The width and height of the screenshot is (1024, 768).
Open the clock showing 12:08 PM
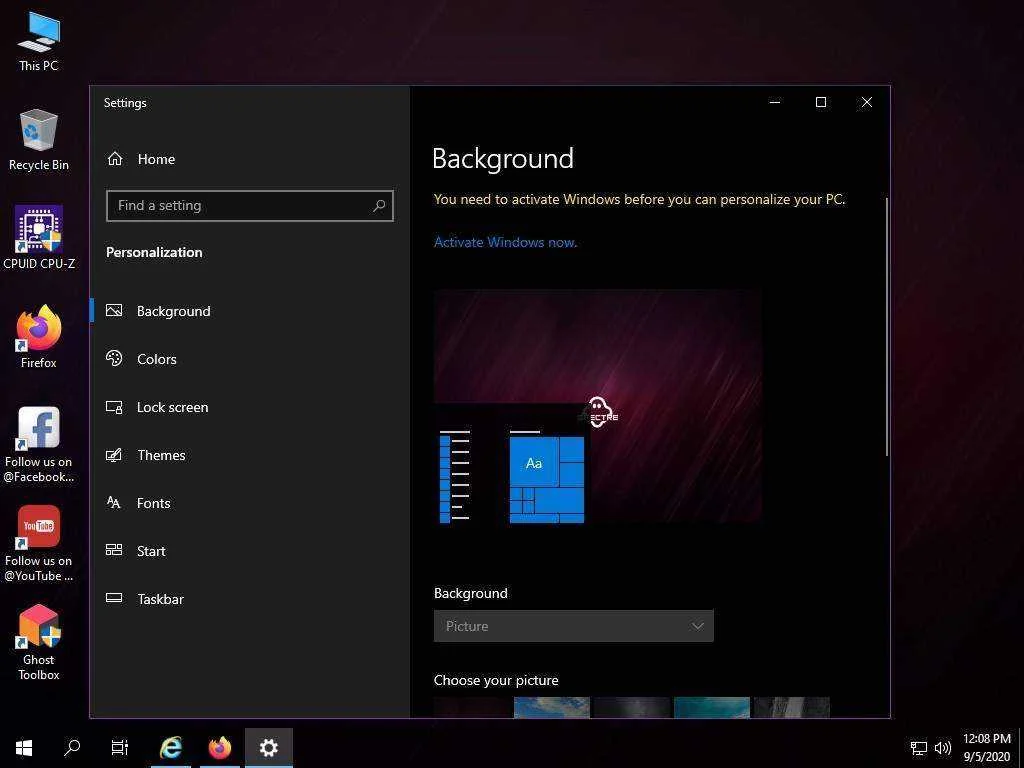(987, 748)
